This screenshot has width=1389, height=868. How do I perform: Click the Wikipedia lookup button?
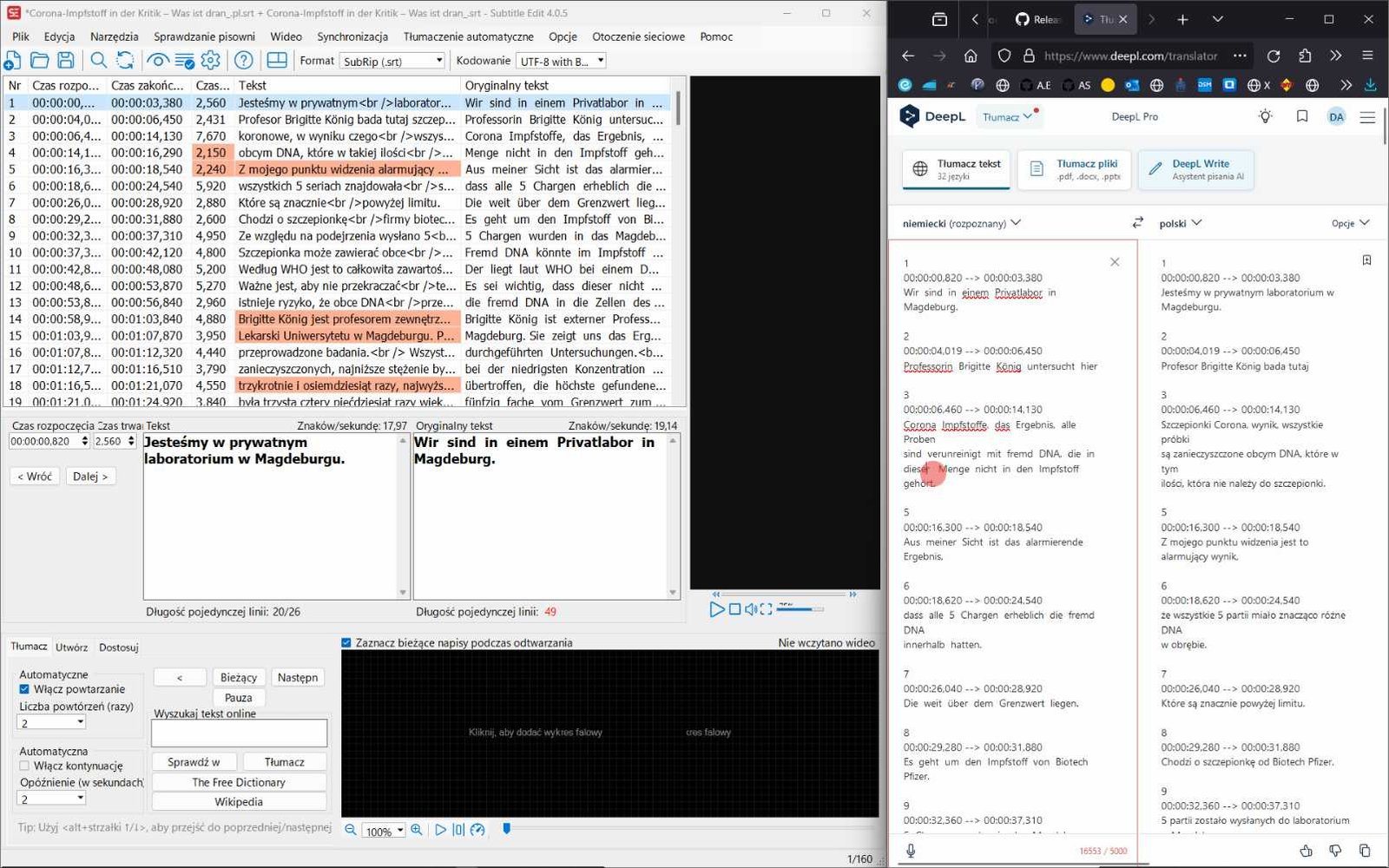pos(239,802)
